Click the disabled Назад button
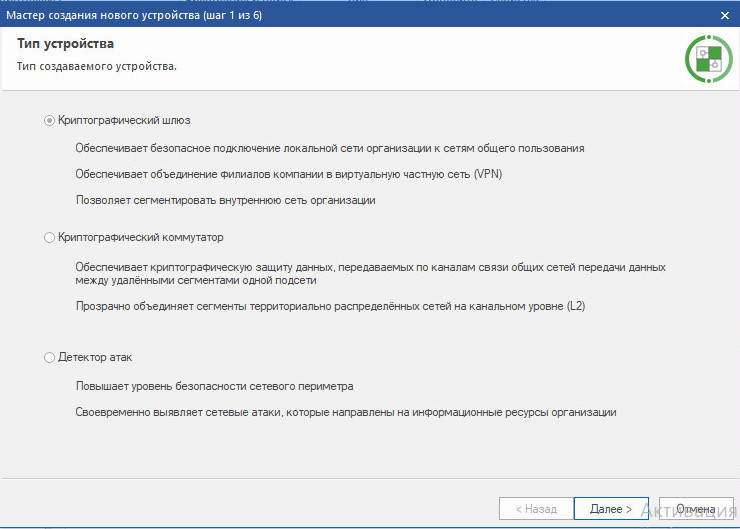The height and width of the screenshot is (529, 740). click(x=536, y=509)
